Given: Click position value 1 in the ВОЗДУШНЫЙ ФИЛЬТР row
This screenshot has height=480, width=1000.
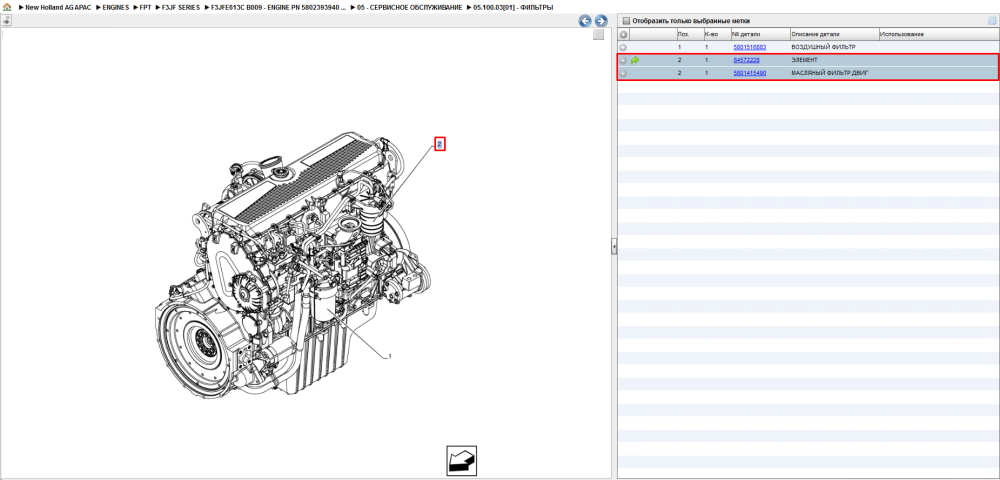Looking at the screenshot, I should [679, 47].
